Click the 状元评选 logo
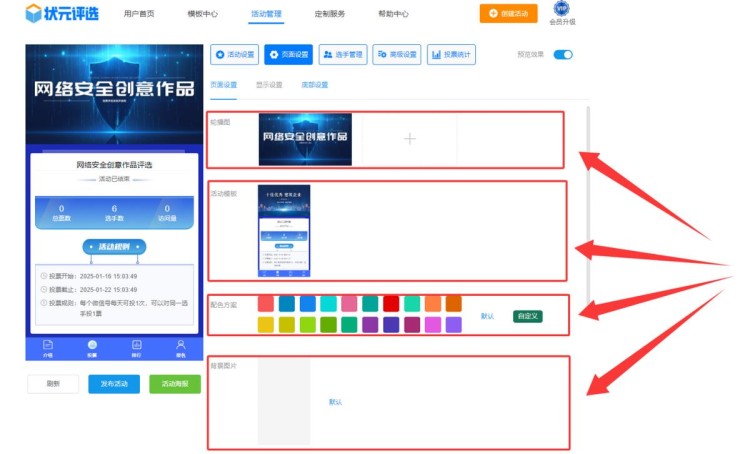The height and width of the screenshot is (454, 750). 62,14
